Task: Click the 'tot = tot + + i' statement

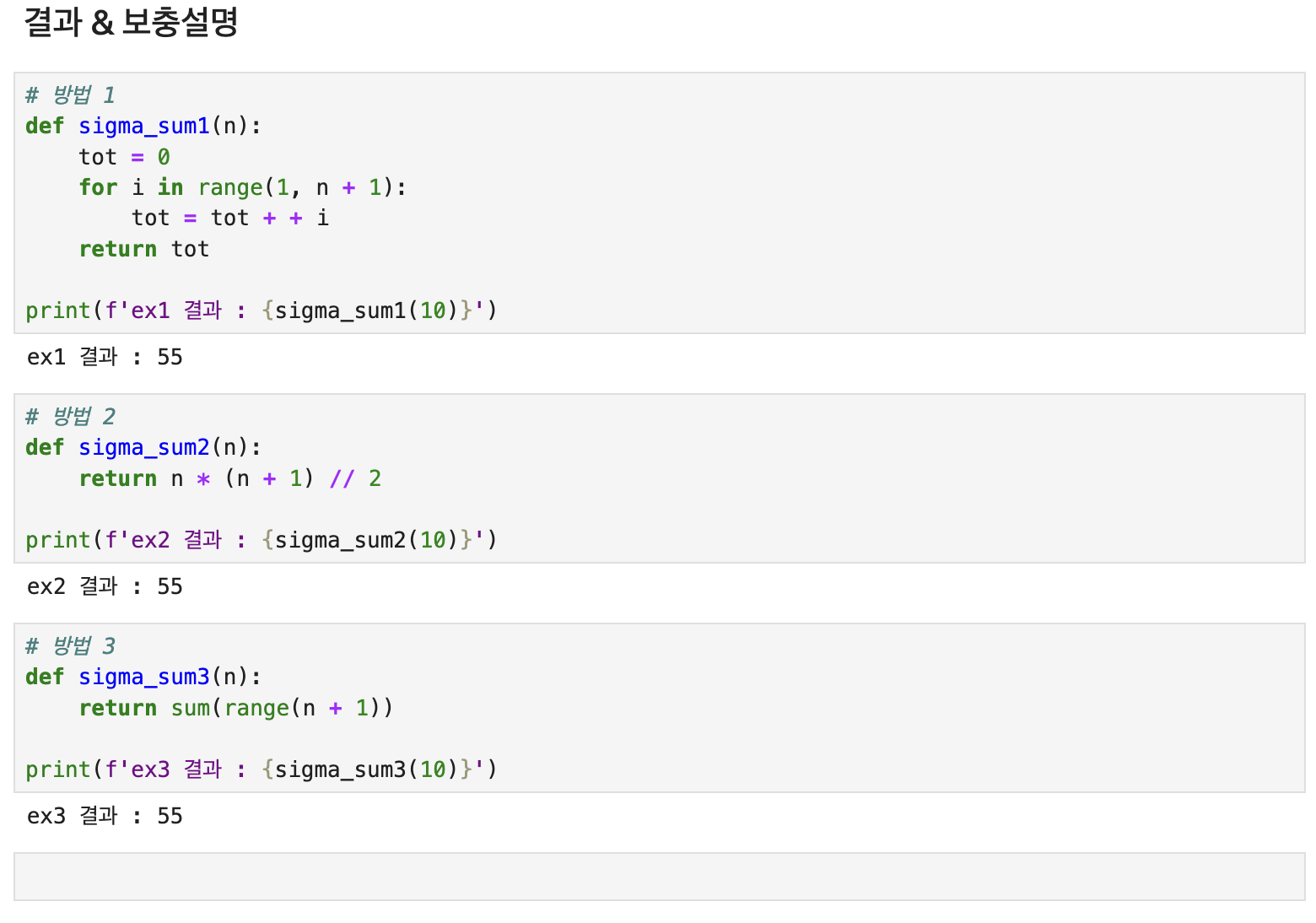Action: coord(230,219)
